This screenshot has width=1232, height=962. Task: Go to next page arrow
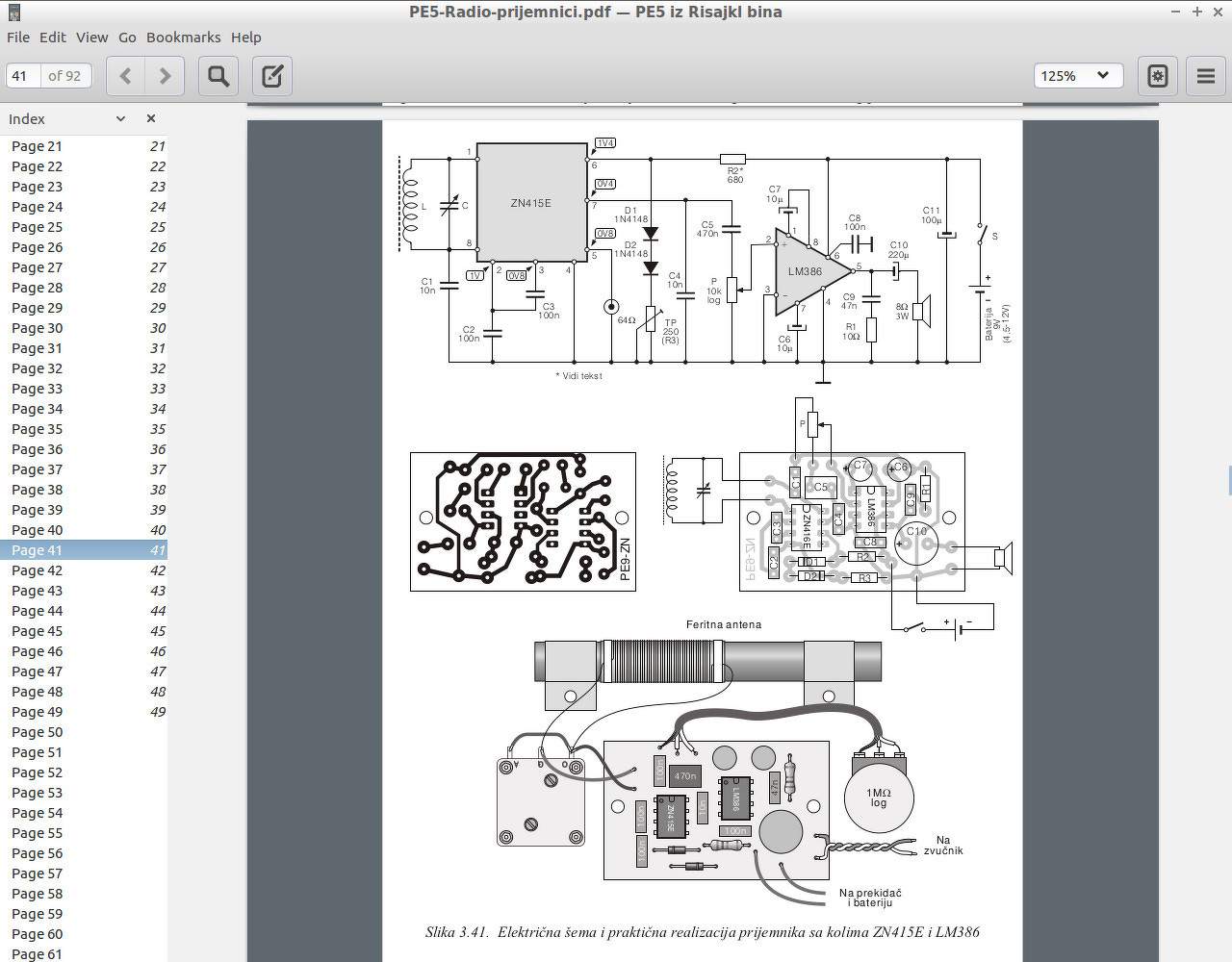[165, 76]
